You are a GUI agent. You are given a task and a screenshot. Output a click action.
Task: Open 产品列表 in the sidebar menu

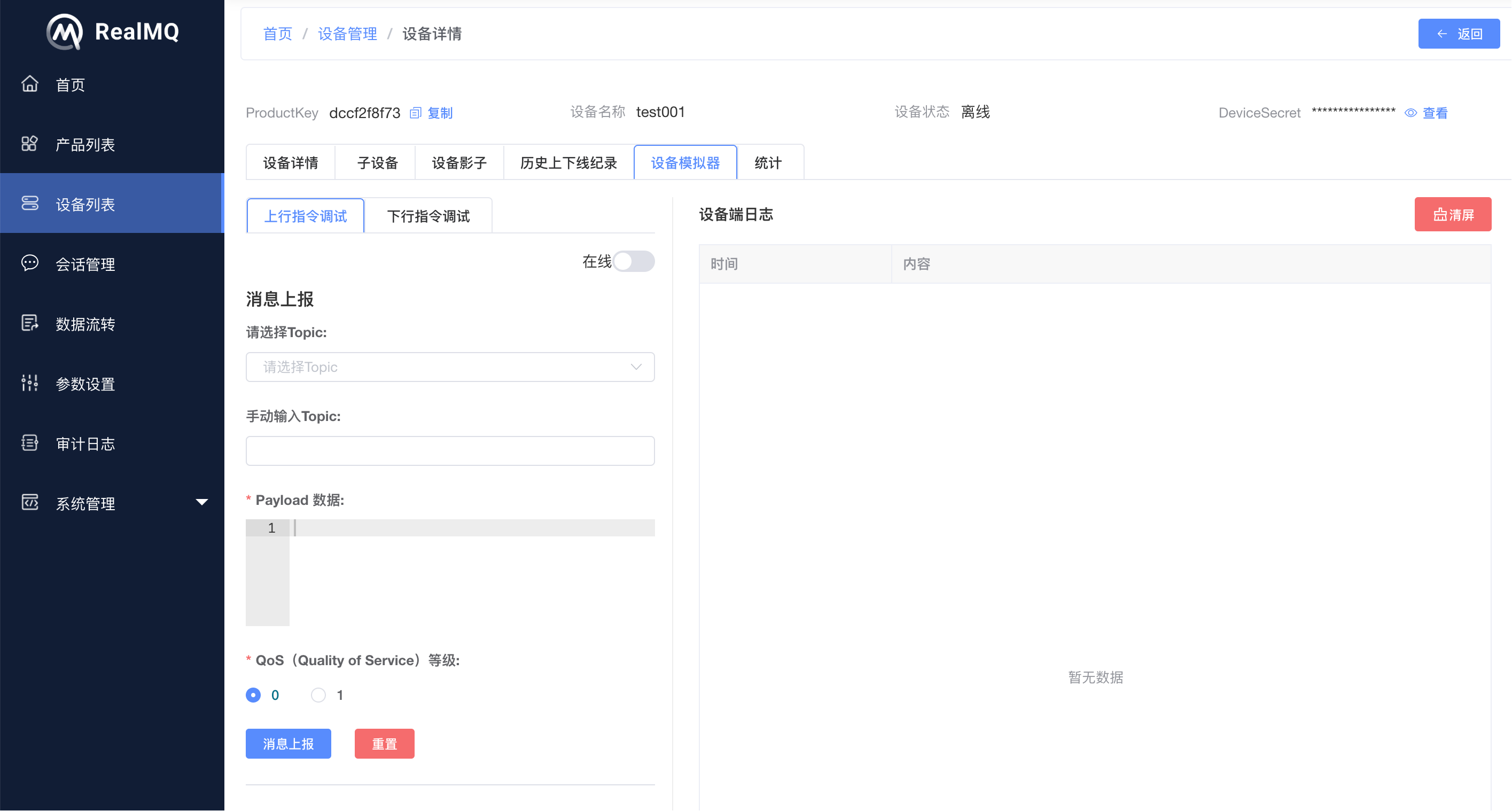(x=112, y=144)
